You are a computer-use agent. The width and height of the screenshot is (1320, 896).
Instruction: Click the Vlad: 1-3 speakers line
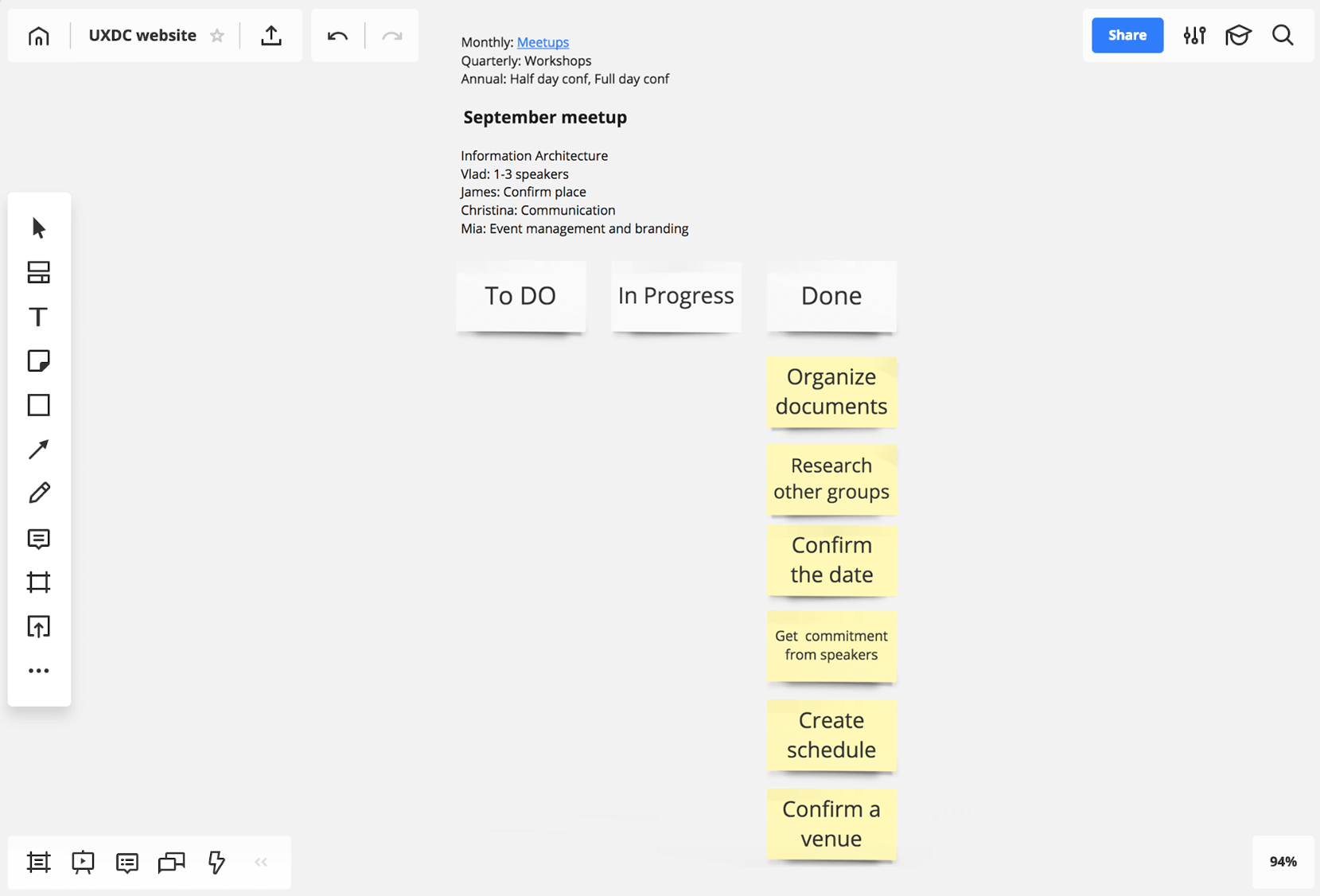[515, 174]
